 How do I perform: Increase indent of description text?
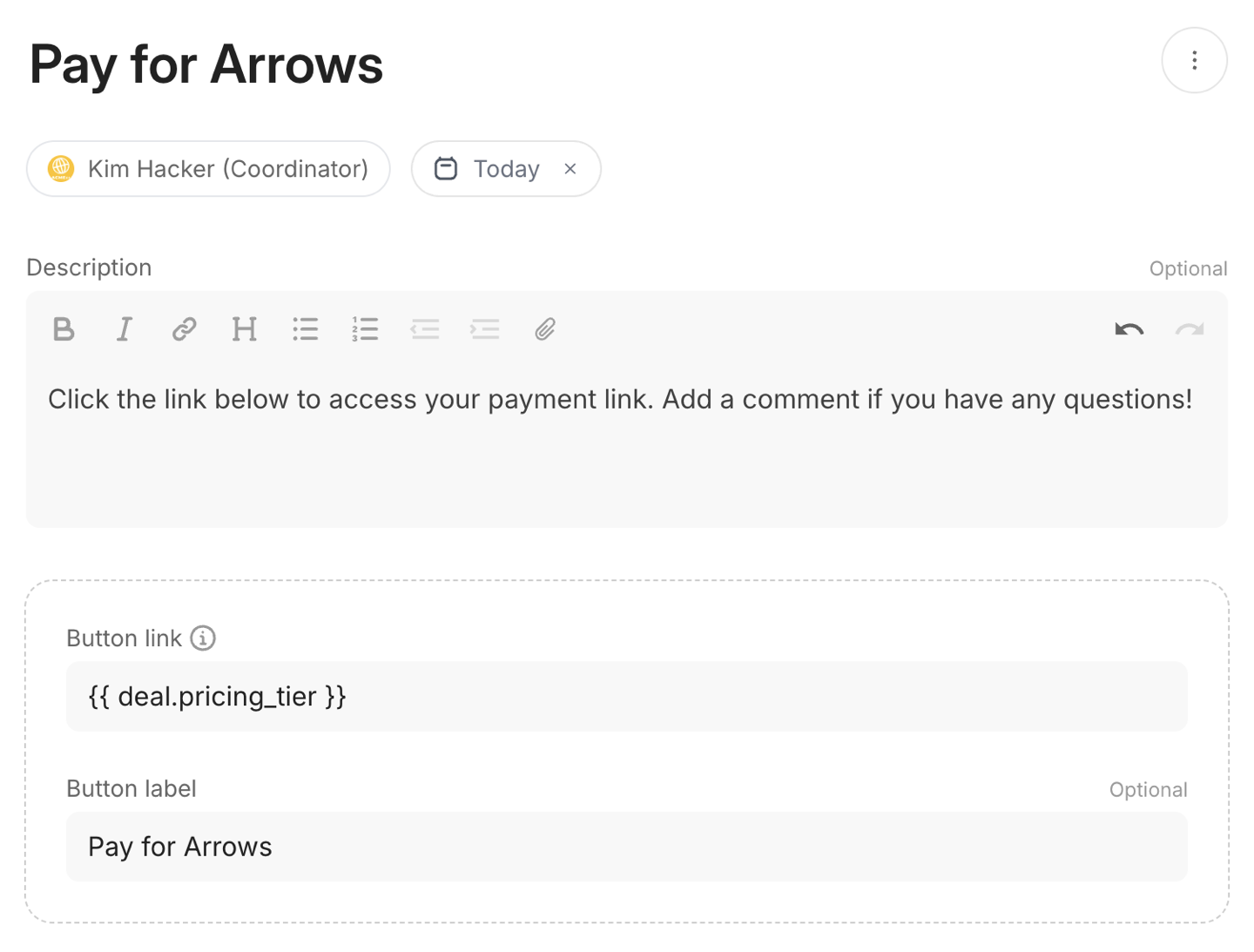point(485,329)
